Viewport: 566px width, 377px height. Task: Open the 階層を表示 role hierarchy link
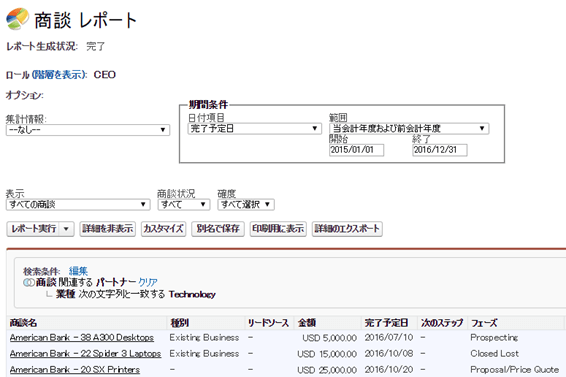59,75
